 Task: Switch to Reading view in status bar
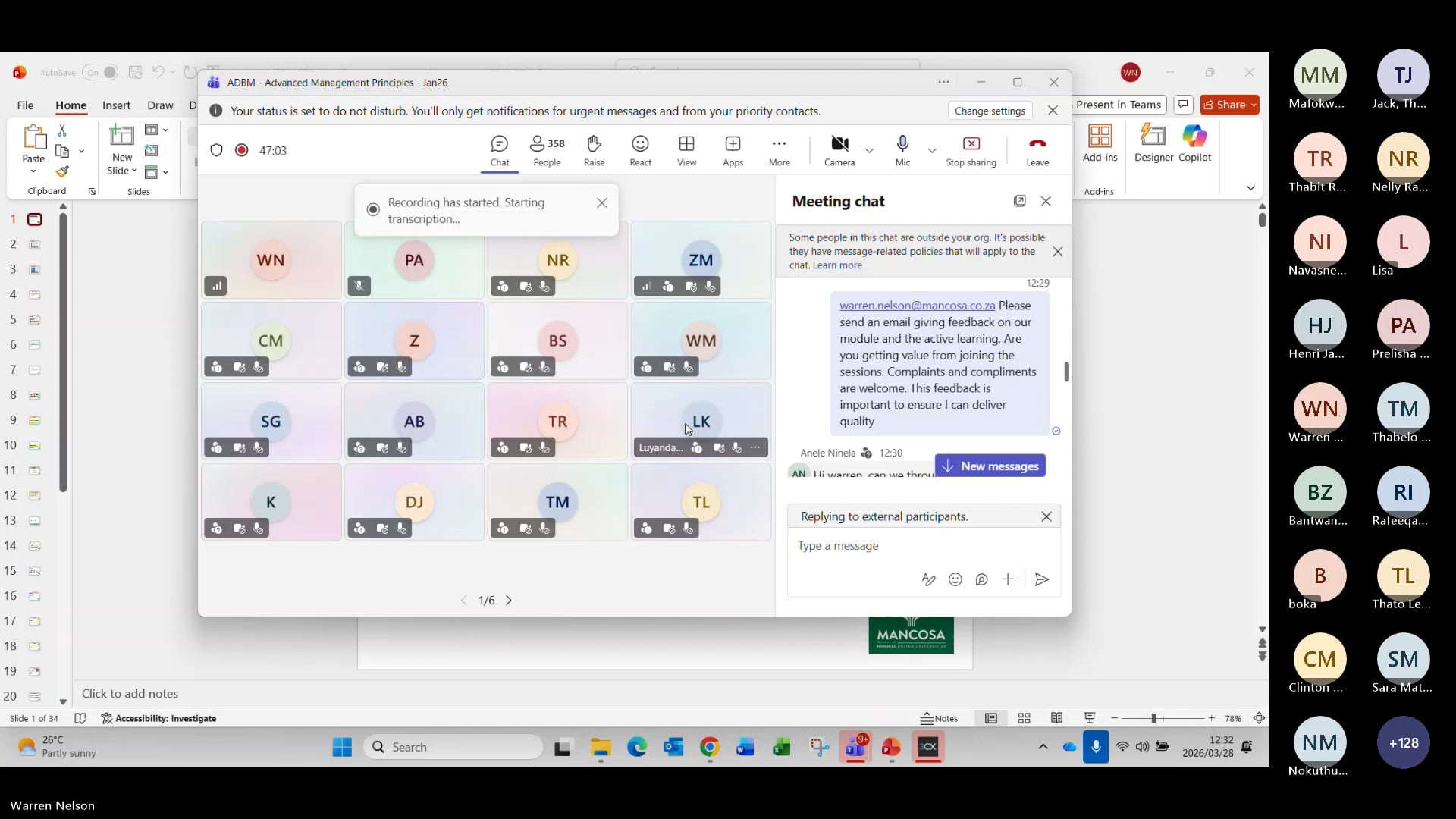pyautogui.click(x=1057, y=718)
